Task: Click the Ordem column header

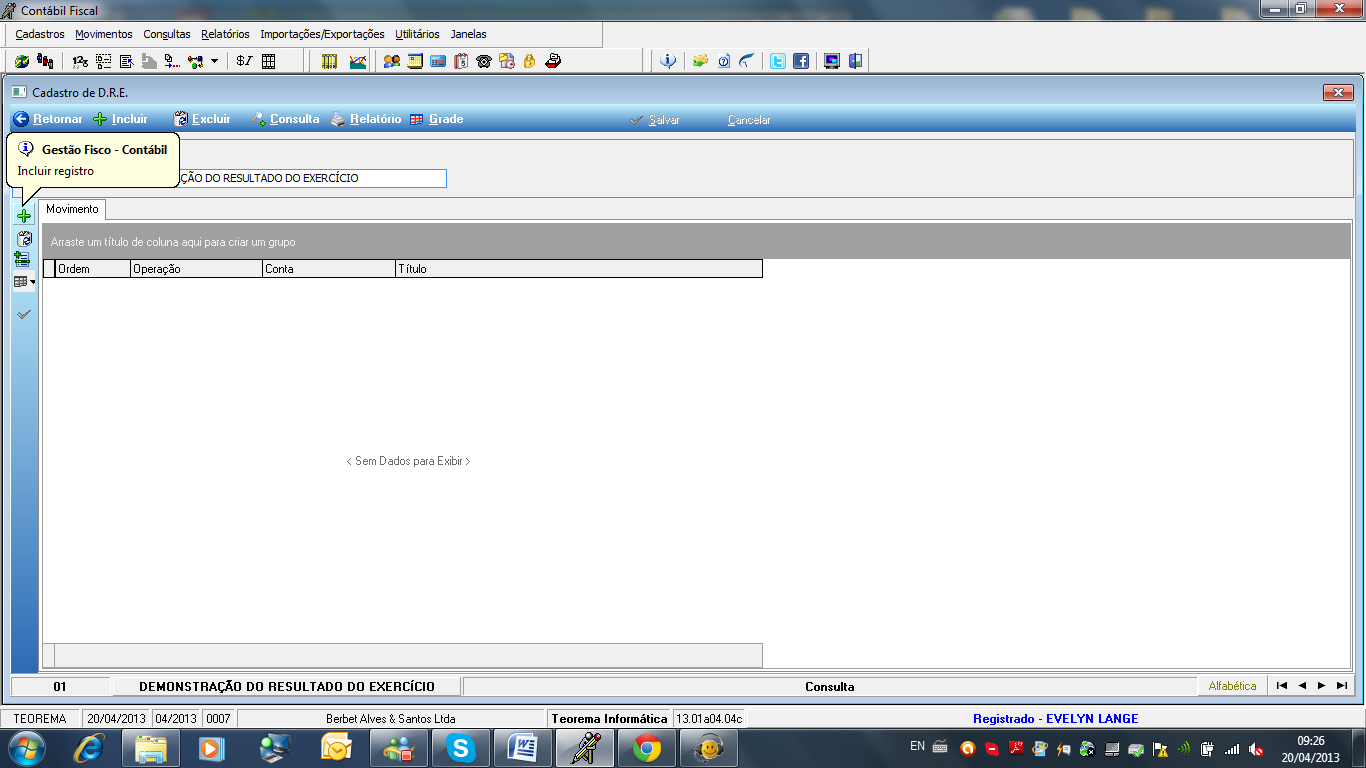Action: pyautogui.click(x=93, y=269)
